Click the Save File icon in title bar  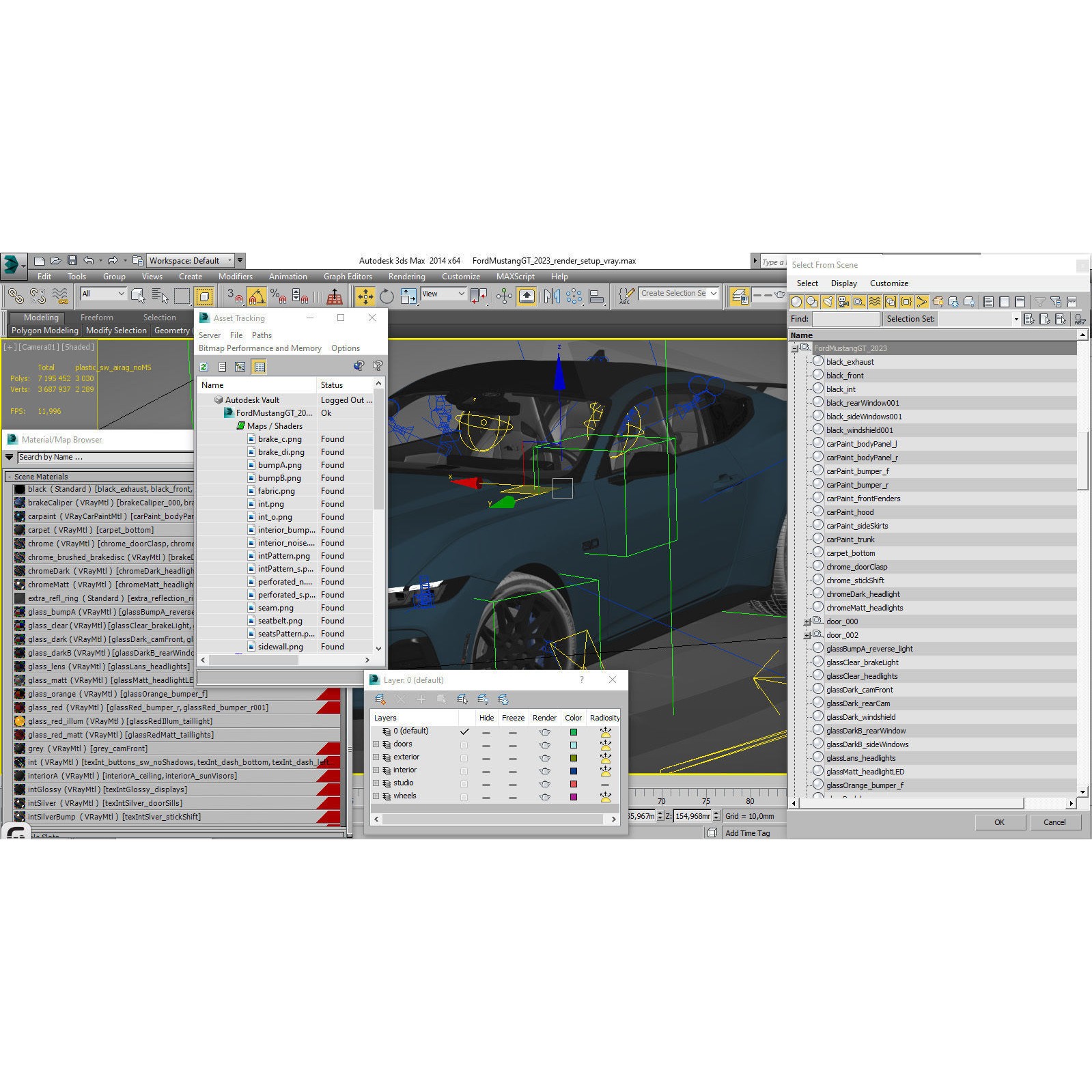(x=72, y=260)
